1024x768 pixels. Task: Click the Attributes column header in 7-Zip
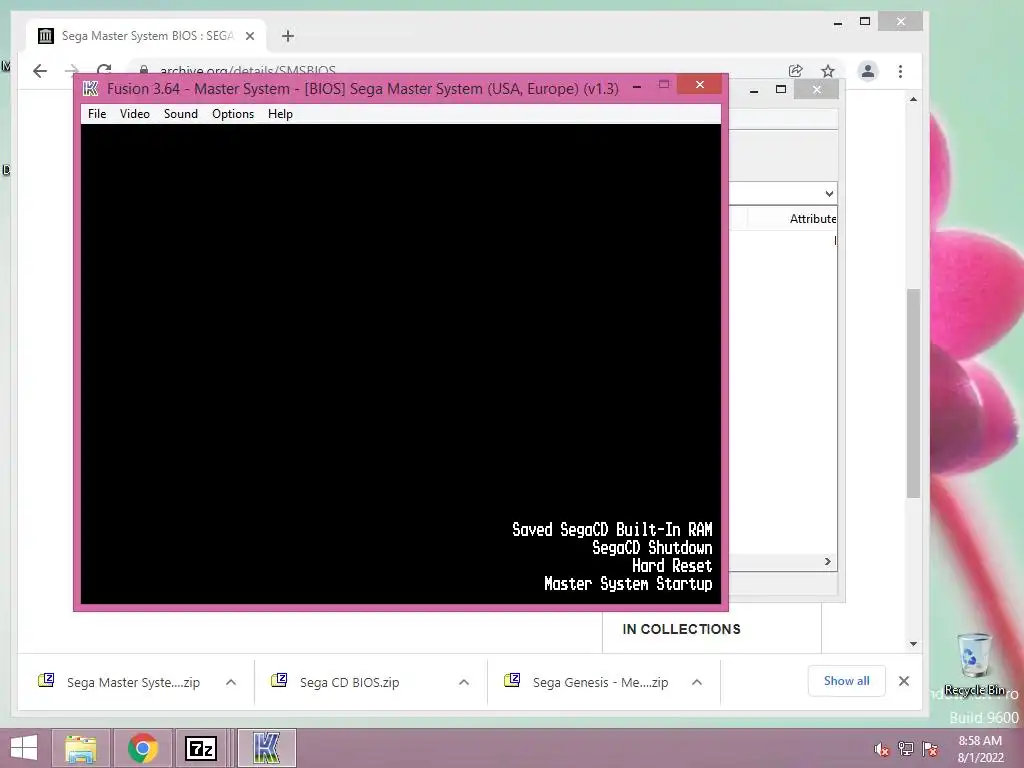point(812,219)
